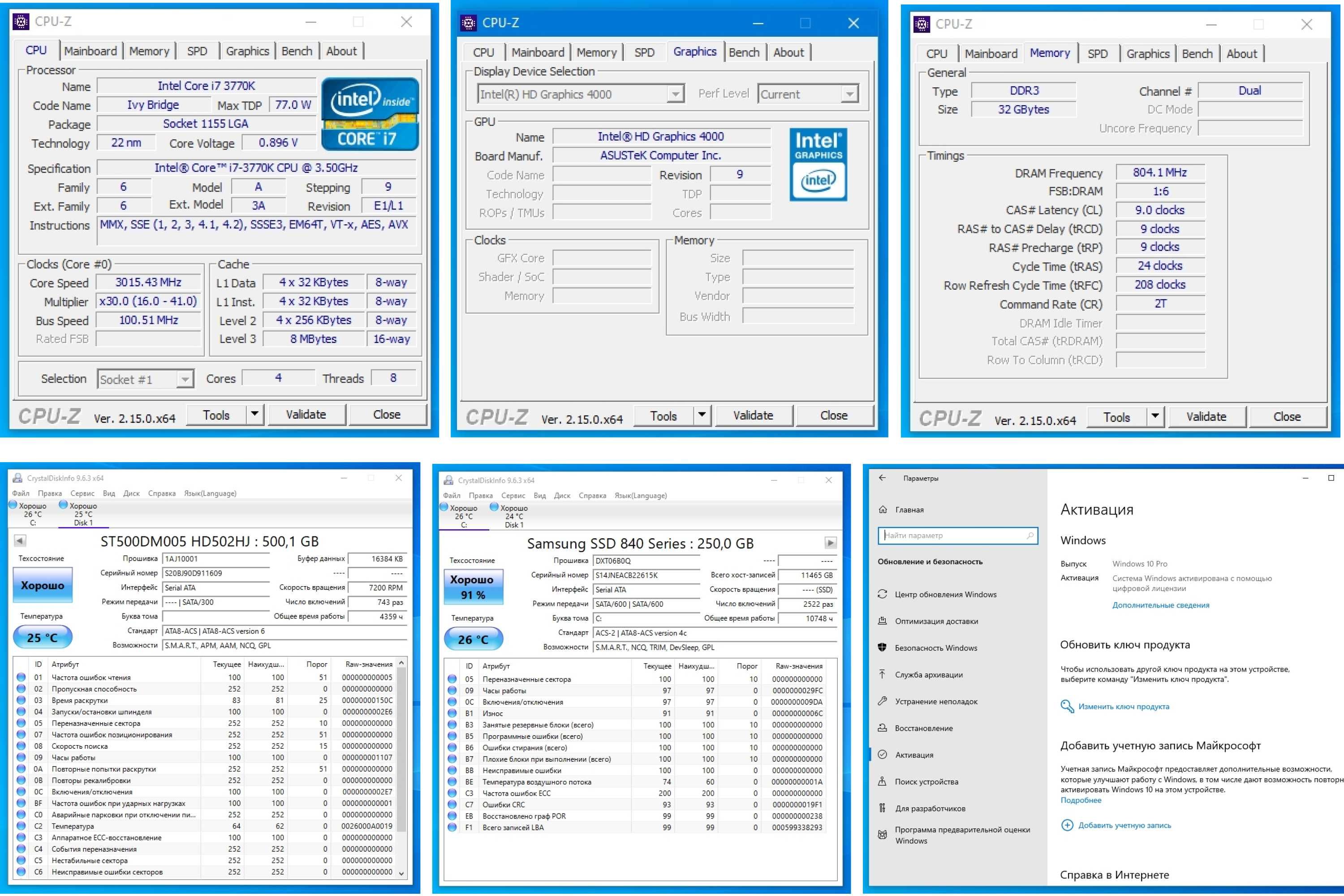Click Добавить учетную запись link
Viewport: 1344px width, 896px height.
[x=1124, y=825]
